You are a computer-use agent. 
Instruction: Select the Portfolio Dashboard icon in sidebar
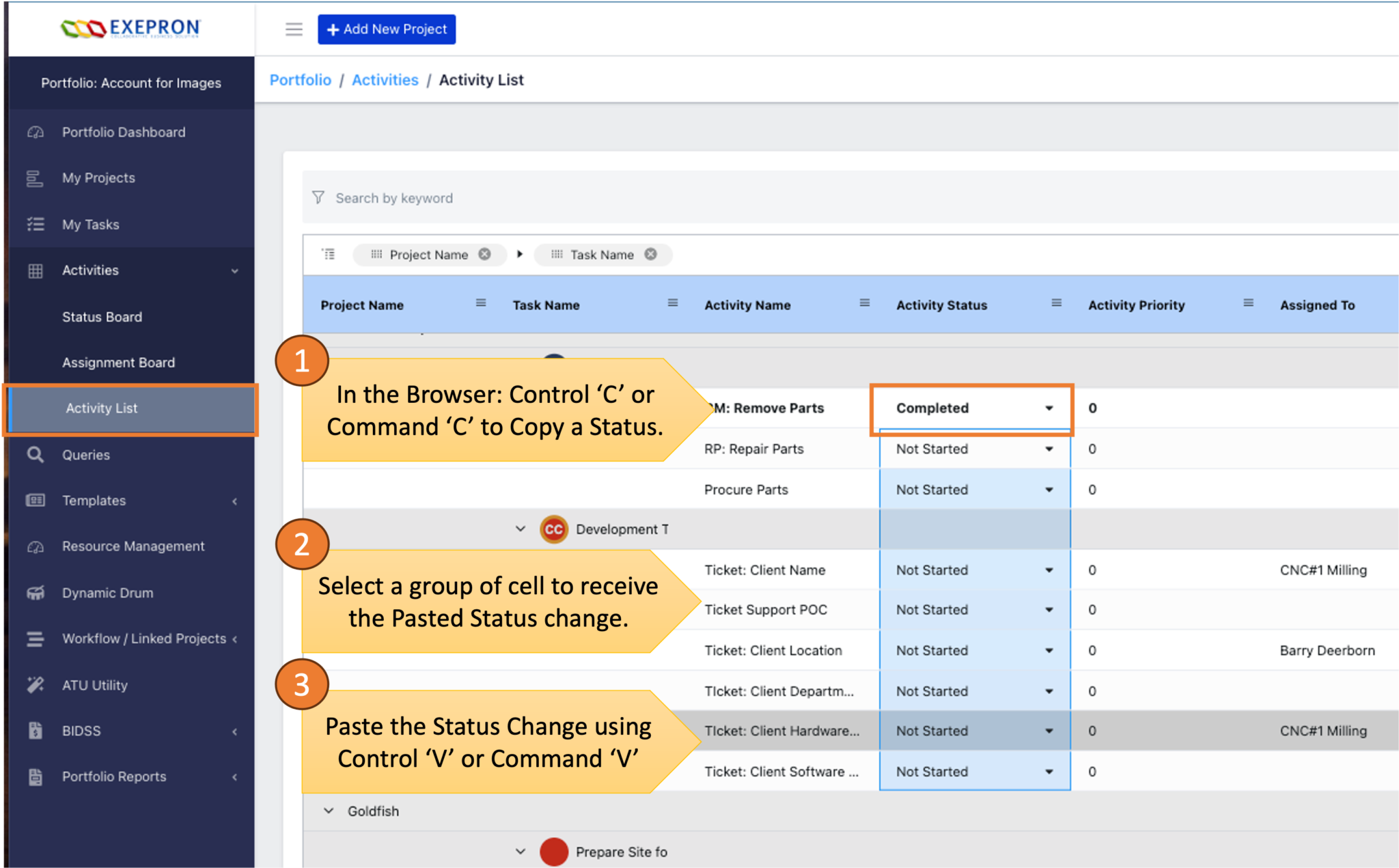[36, 132]
